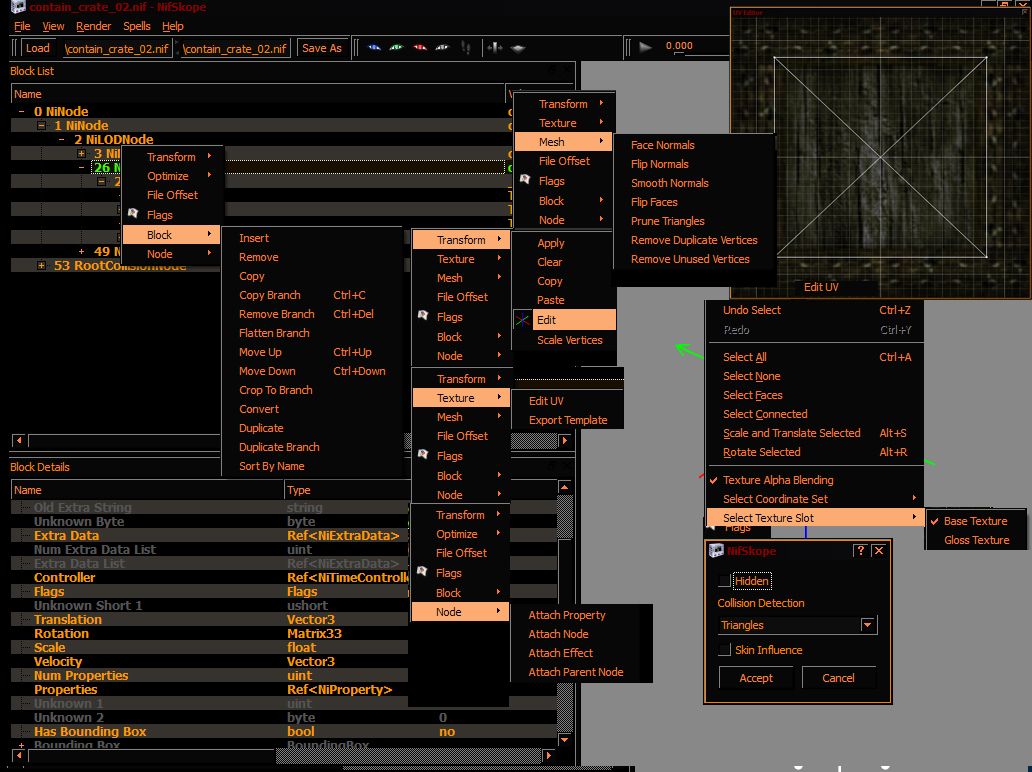This screenshot has width=1032, height=772.
Task: Open the Spells menu
Action: 137,26
